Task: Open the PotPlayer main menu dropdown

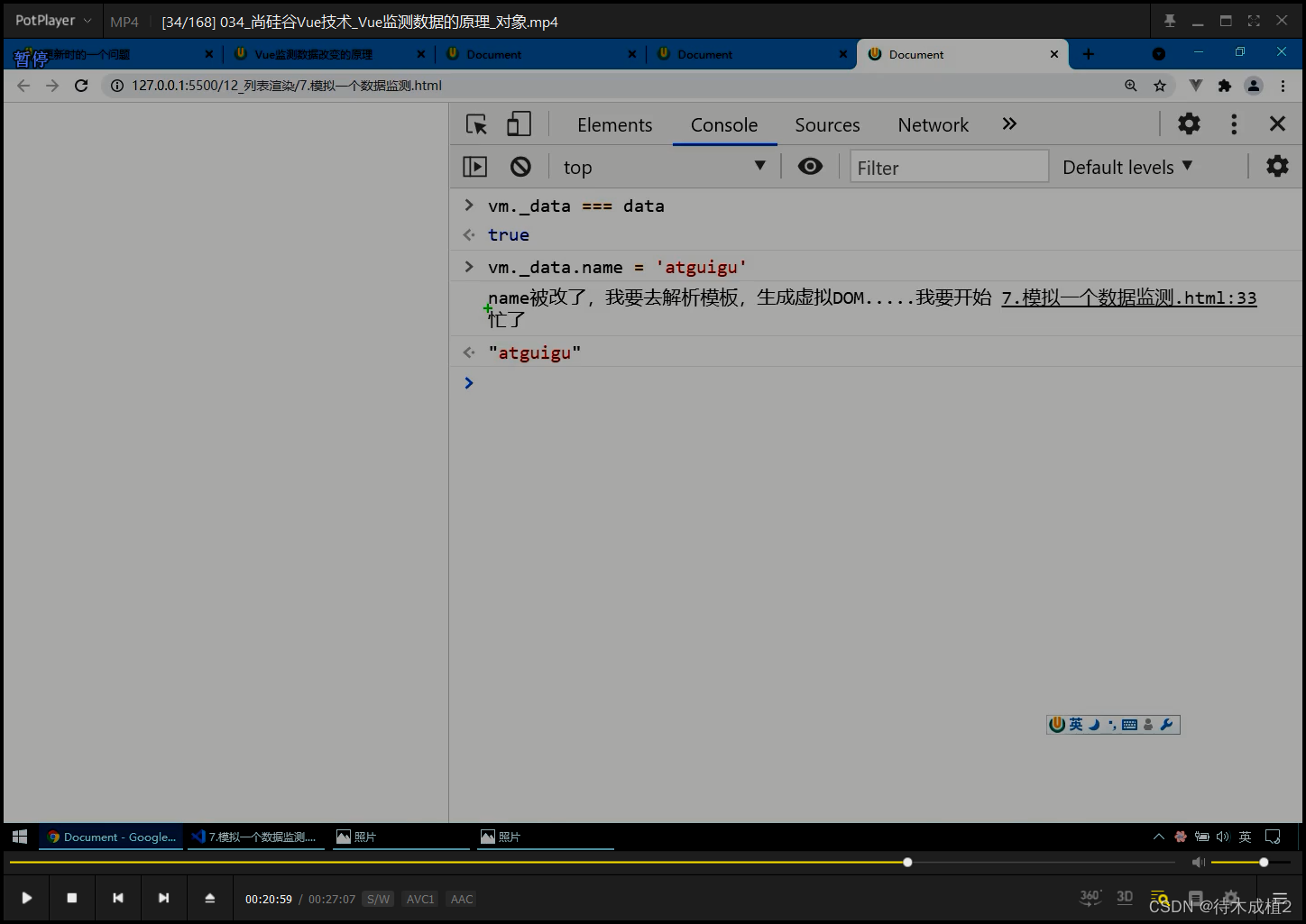Action: [x=53, y=21]
